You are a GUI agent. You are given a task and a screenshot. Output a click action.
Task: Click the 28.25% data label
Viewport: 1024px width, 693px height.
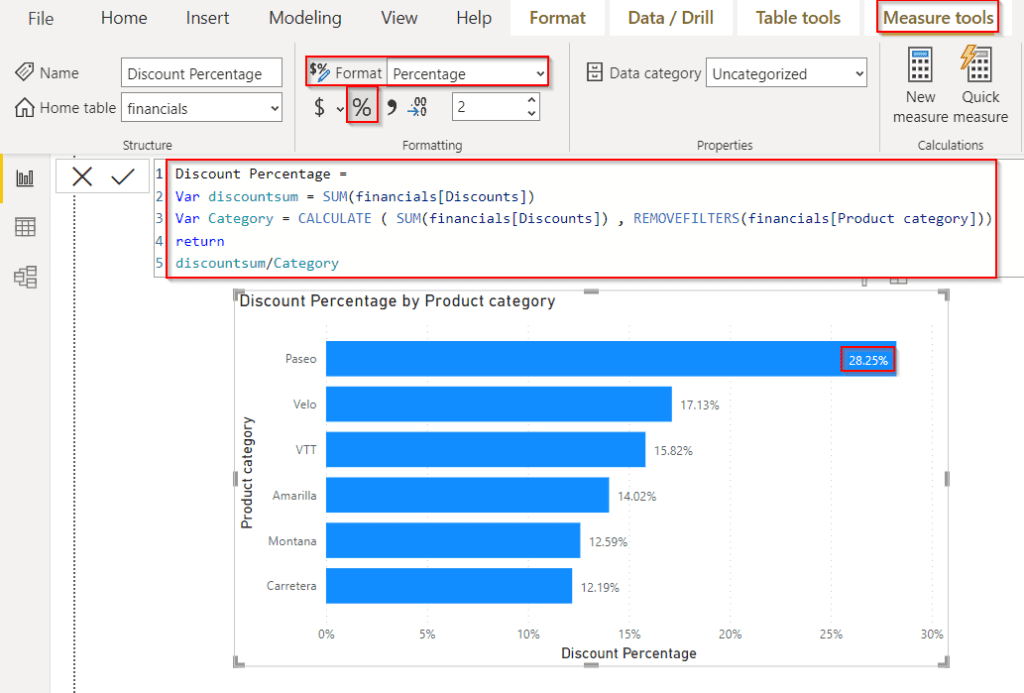[x=868, y=360]
